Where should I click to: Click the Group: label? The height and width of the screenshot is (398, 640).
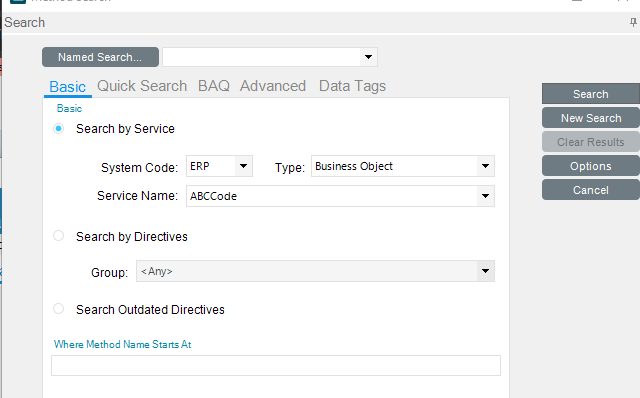[x=109, y=273]
